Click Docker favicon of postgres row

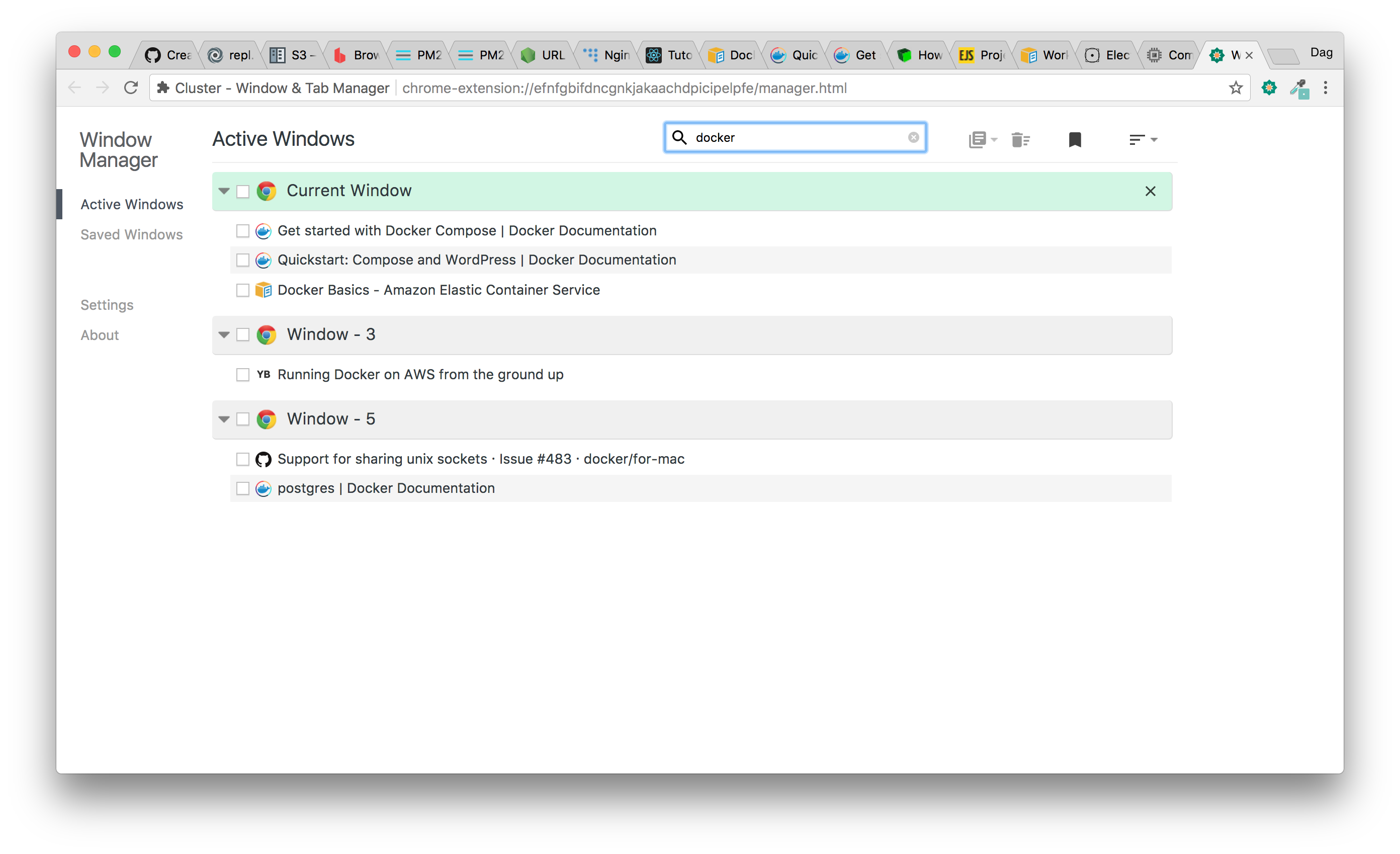263,489
